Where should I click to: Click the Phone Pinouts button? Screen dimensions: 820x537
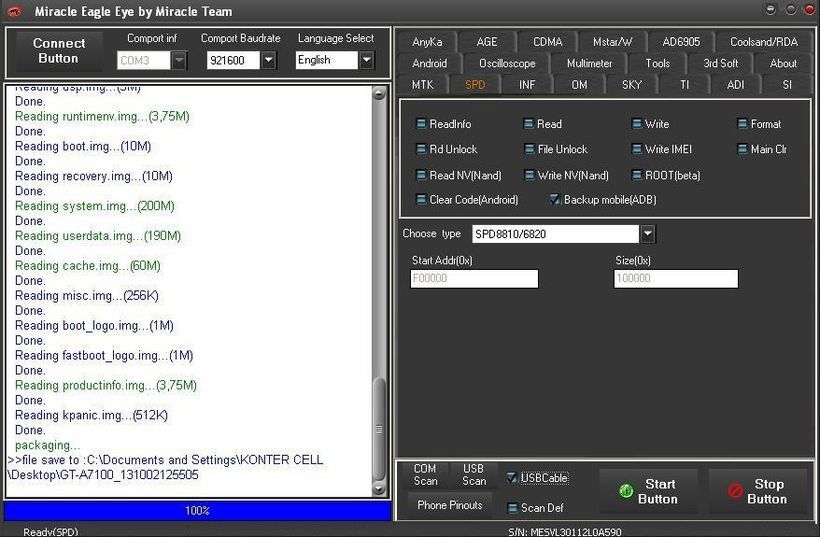pyautogui.click(x=449, y=505)
